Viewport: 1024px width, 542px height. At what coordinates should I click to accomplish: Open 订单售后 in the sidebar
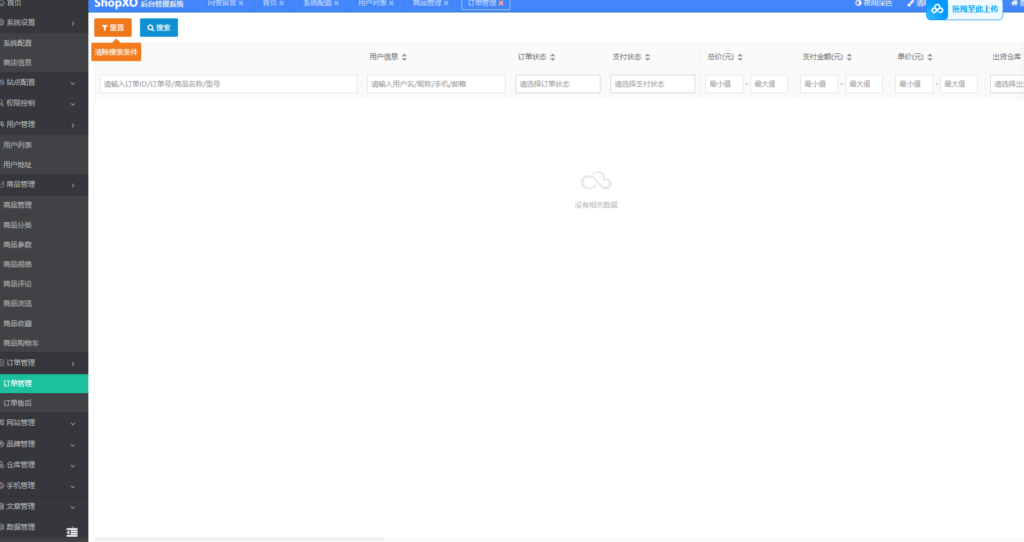tap(44, 403)
